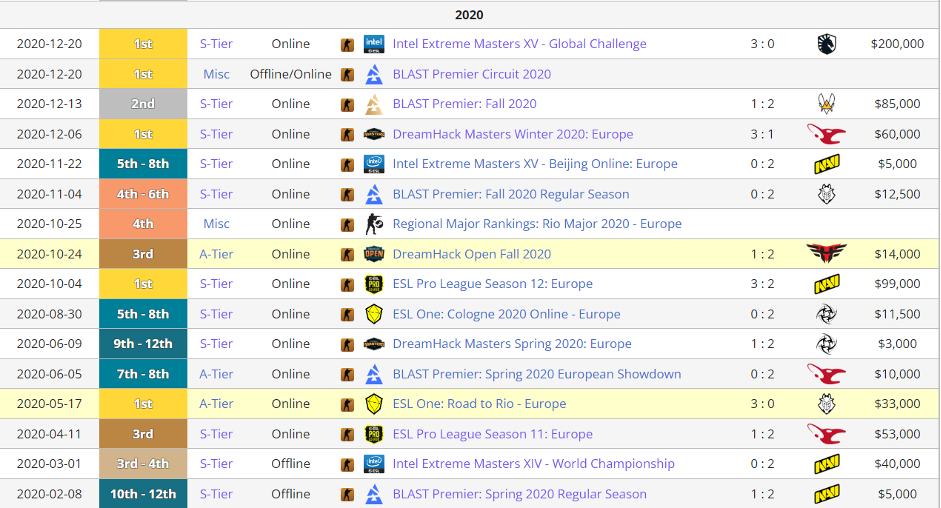Screen dimensions: 941x508
Task: Open BLAST Premier: Fall 2020 Regular Season link
Action: [x=511, y=194]
